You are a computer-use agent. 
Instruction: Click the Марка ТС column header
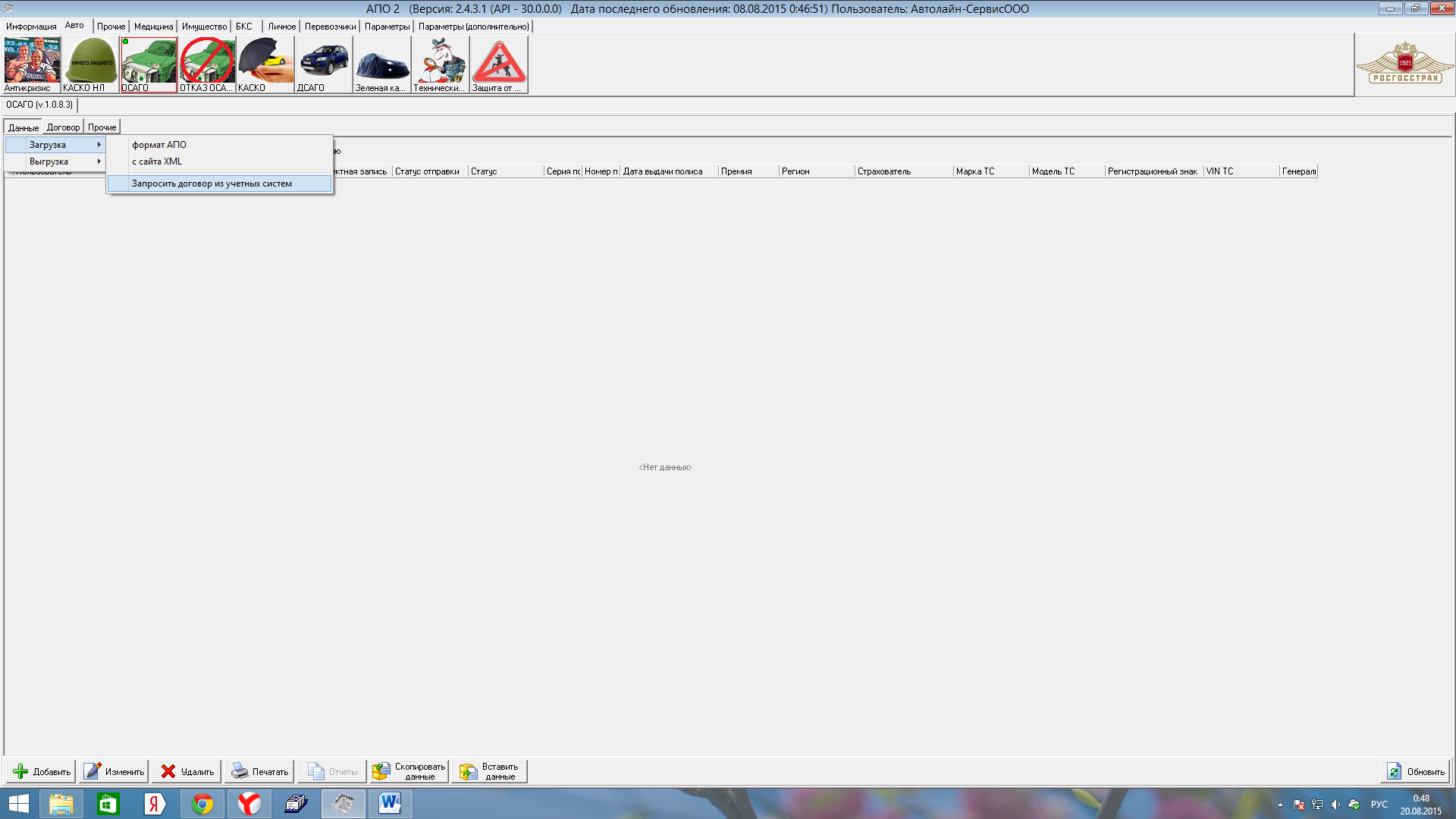point(991,171)
